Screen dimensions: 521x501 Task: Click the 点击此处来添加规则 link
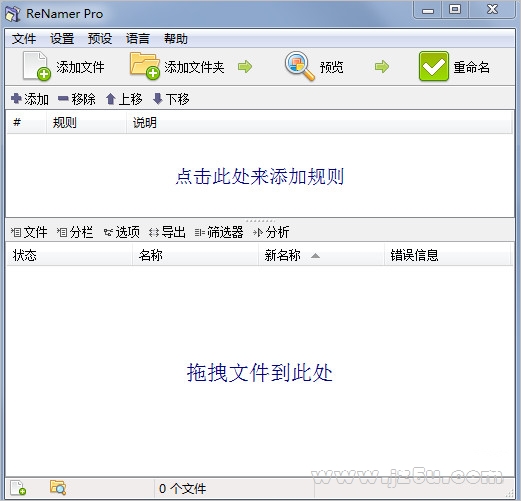tap(260, 176)
